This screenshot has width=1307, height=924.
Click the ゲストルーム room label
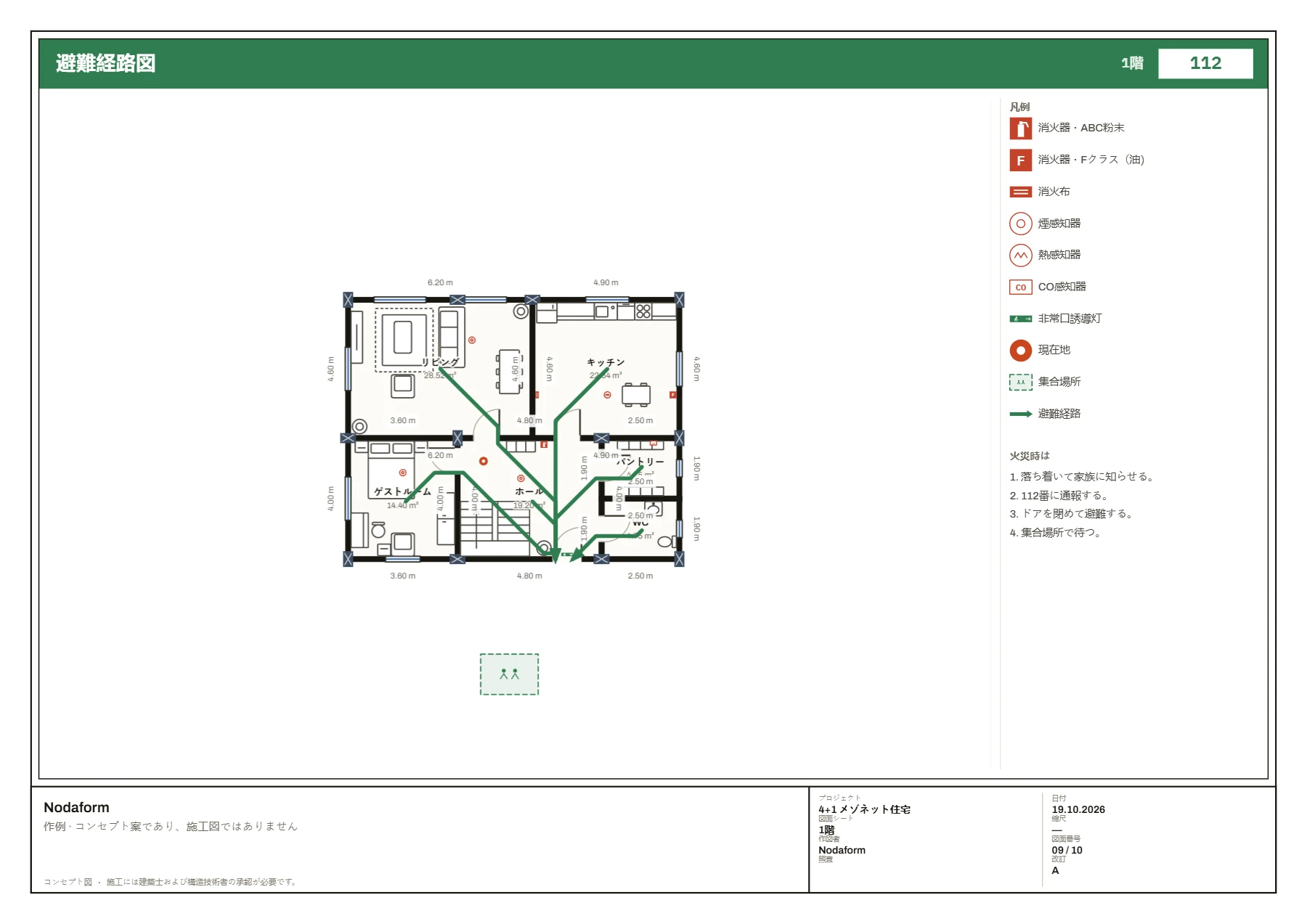coord(402,491)
